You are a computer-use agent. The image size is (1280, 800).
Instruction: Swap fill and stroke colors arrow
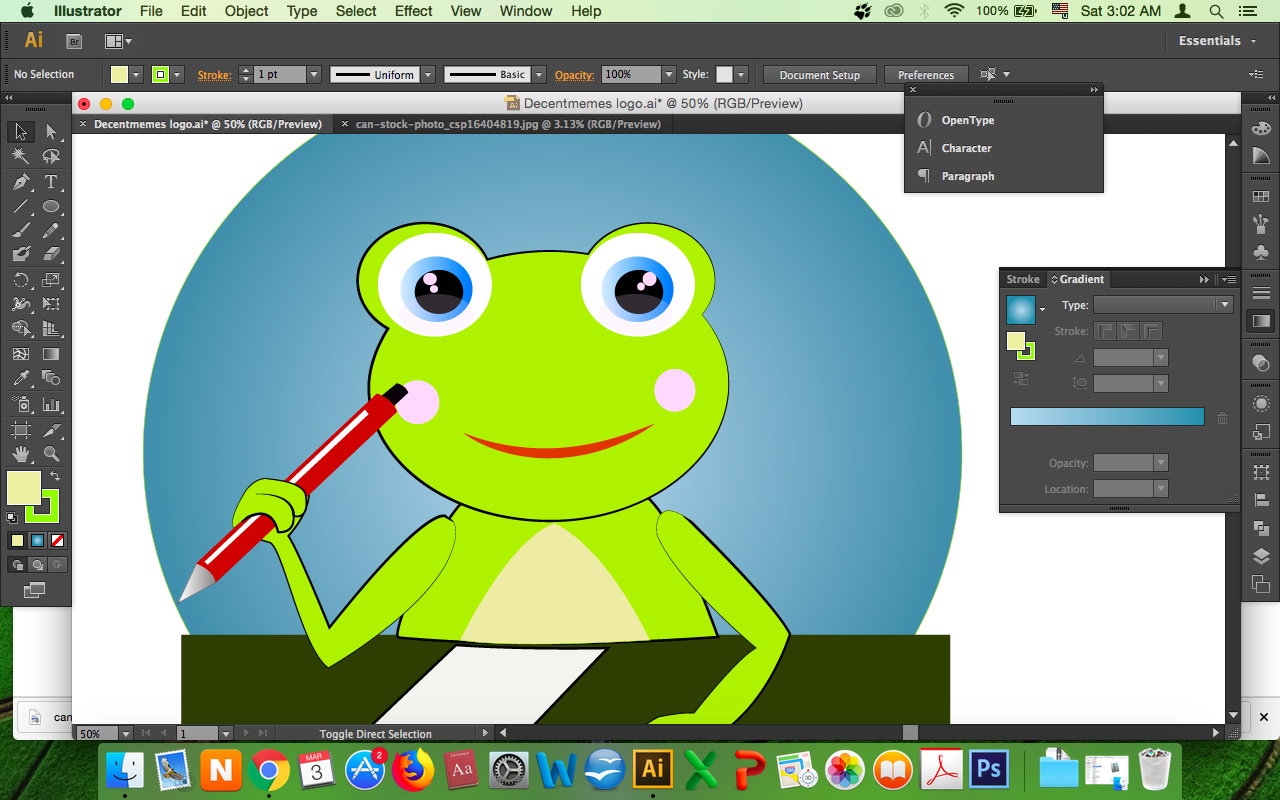coord(55,476)
